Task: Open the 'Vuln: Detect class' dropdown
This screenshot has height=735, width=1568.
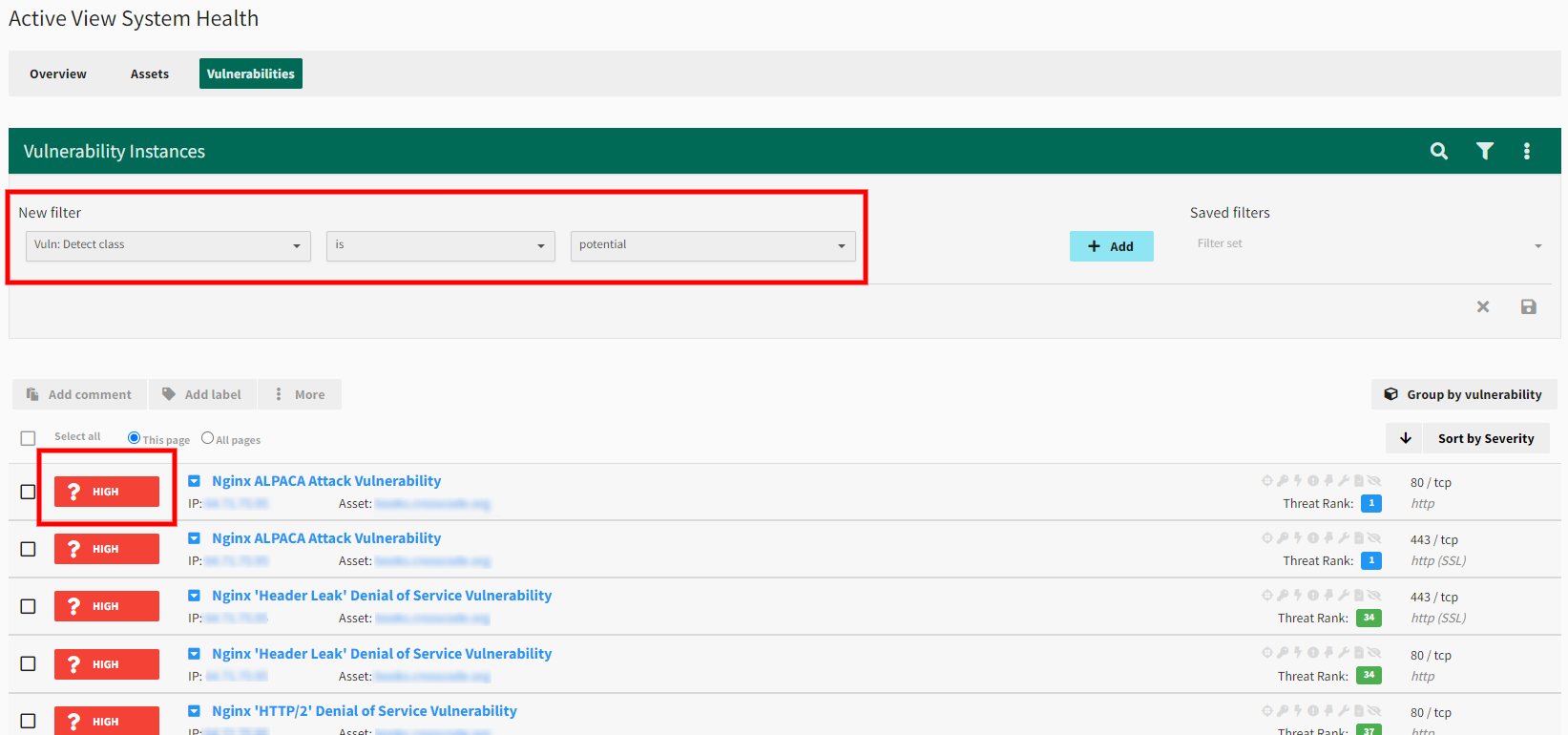Action: coord(168,245)
